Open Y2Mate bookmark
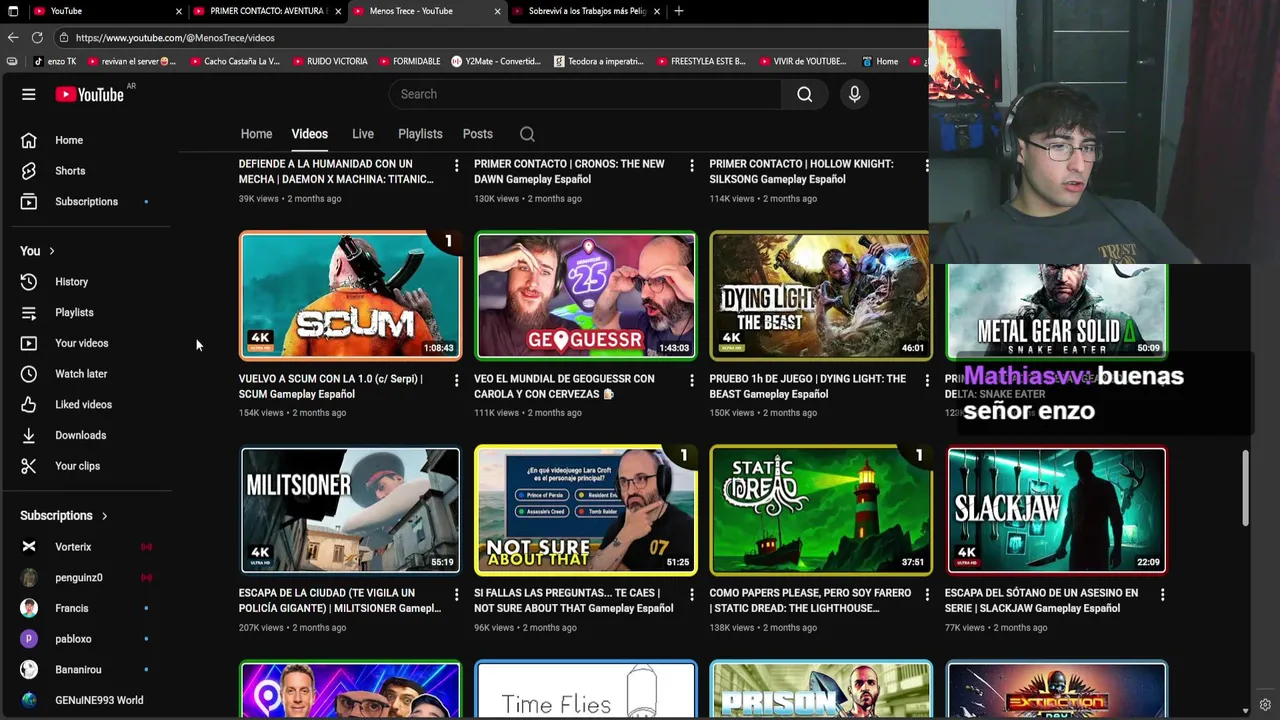The image size is (1280, 720). [x=495, y=61]
